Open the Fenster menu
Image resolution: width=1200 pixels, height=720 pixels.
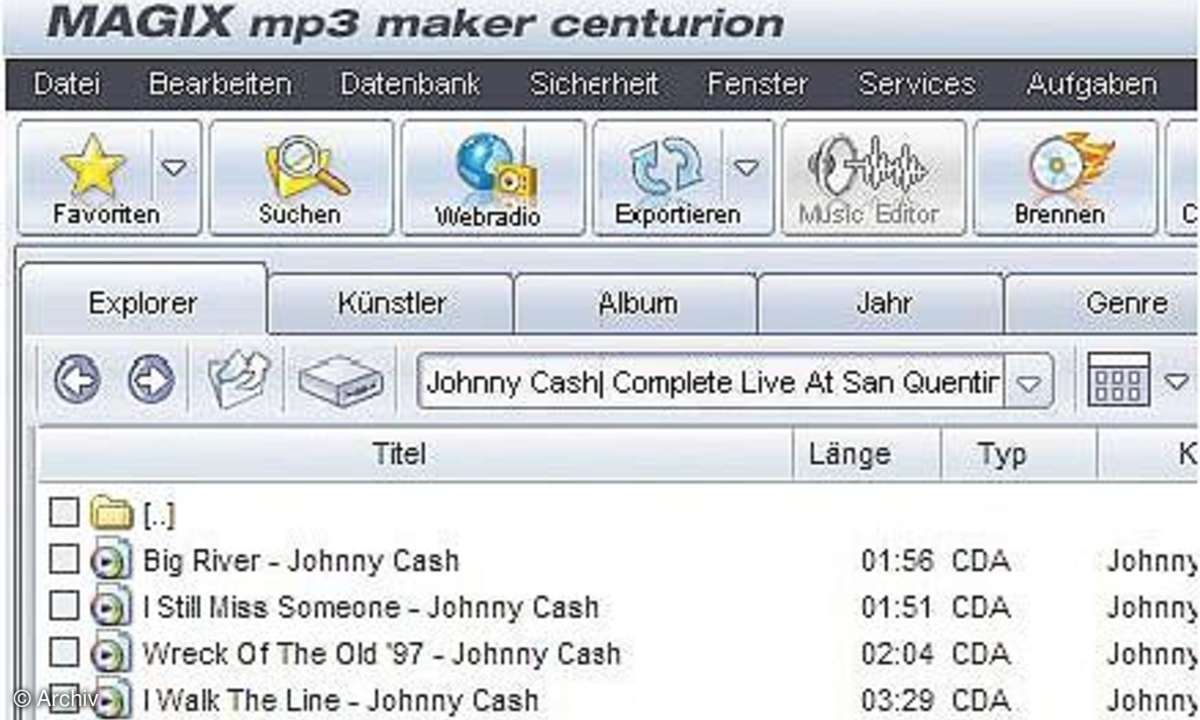[757, 84]
